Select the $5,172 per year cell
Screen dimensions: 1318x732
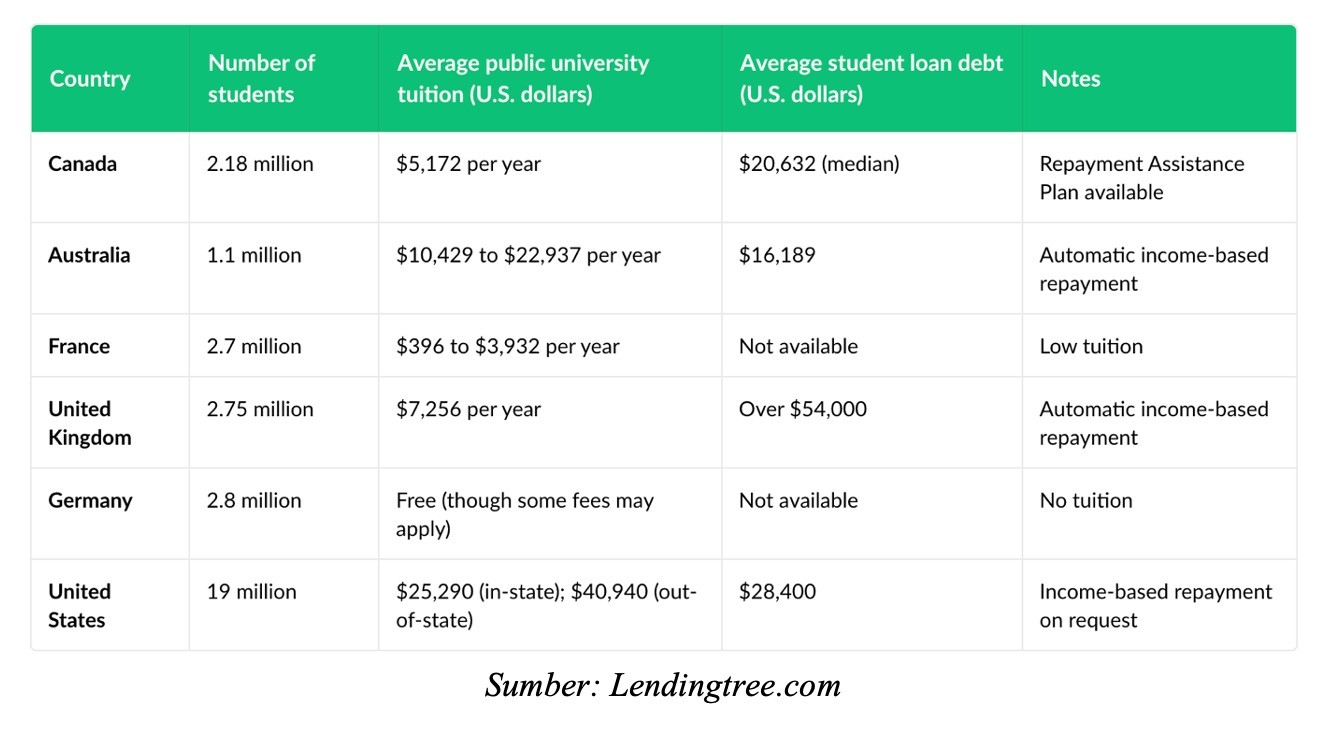pos(468,163)
